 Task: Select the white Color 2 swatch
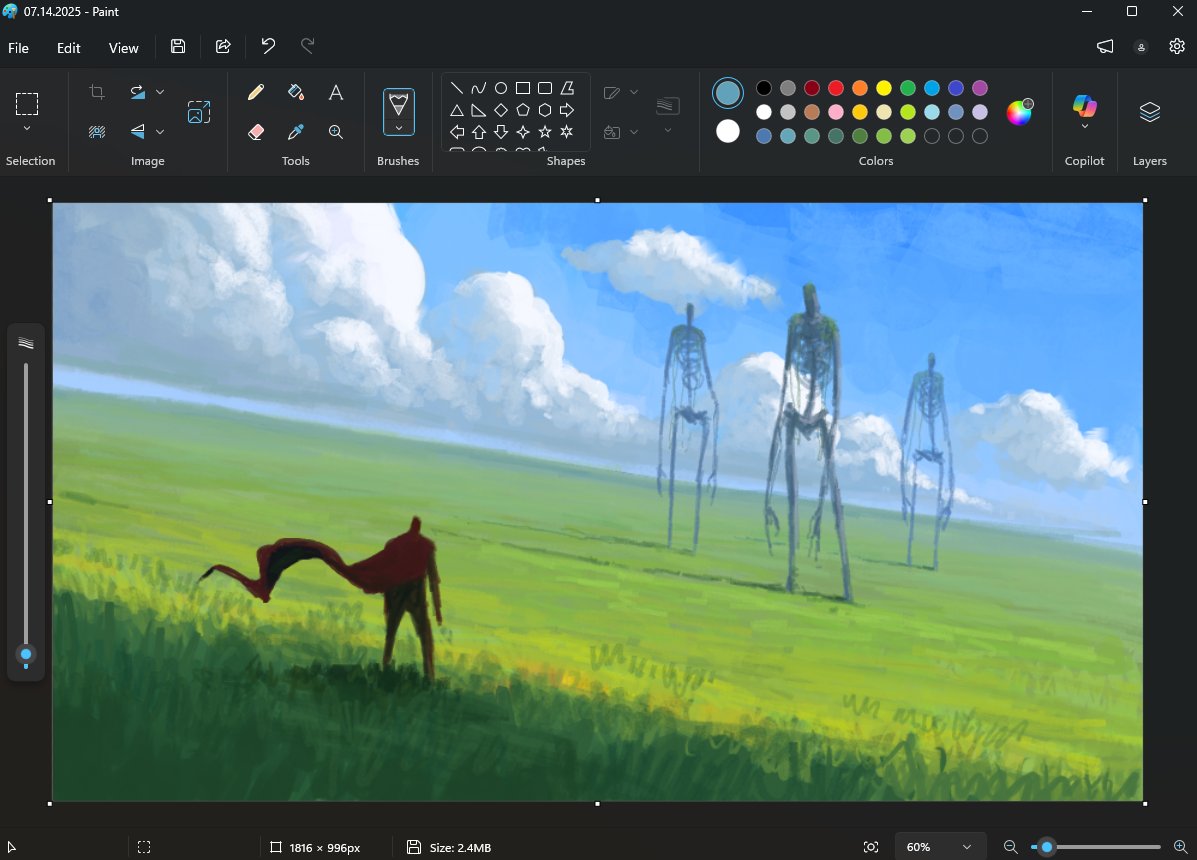coord(728,131)
